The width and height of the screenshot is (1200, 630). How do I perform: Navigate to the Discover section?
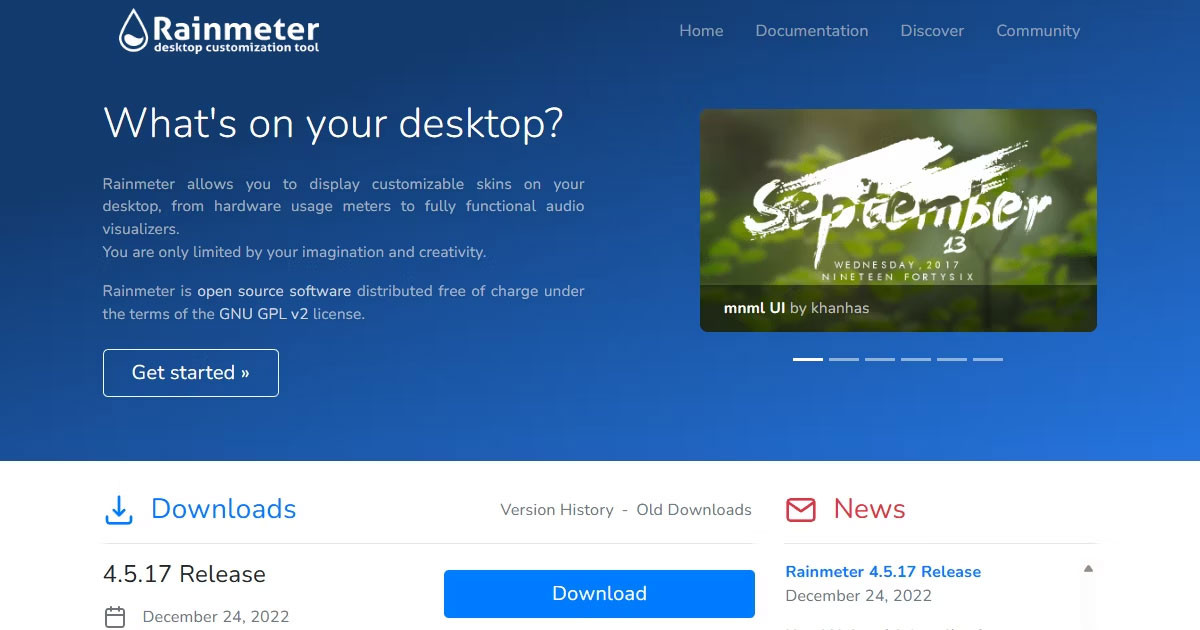click(x=931, y=31)
